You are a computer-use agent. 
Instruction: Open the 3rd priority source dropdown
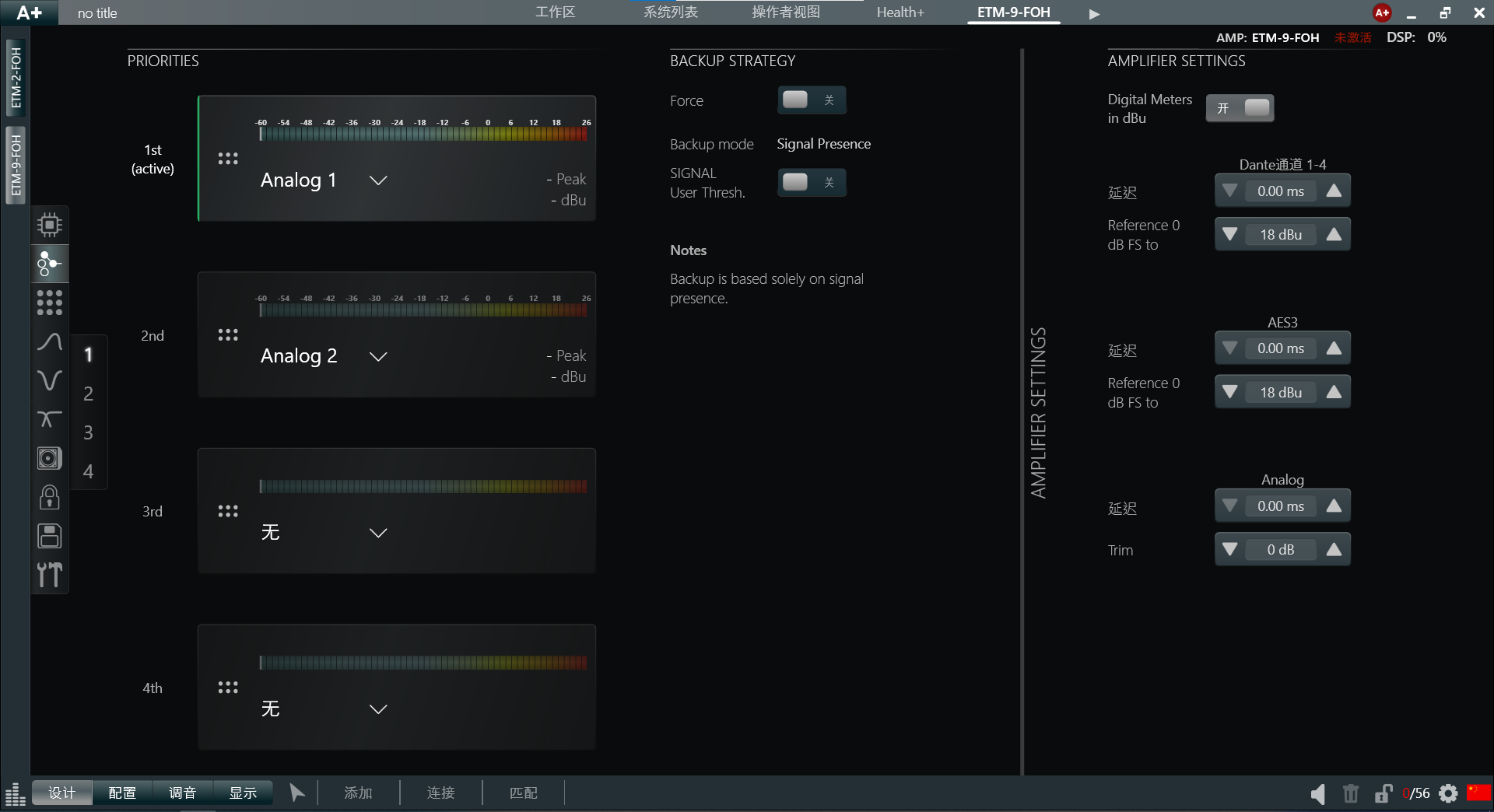click(378, 533)
